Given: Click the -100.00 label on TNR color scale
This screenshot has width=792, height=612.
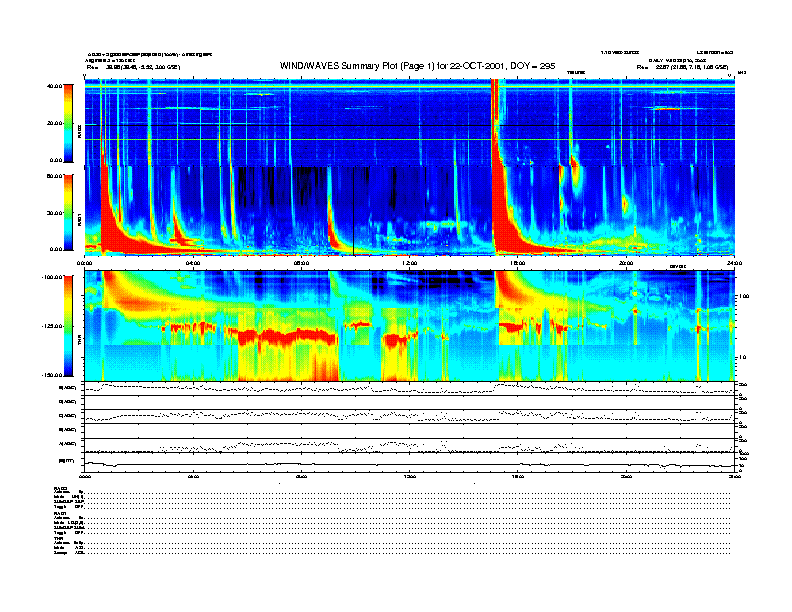Looking at the screenshot, I should pos(52,277).
